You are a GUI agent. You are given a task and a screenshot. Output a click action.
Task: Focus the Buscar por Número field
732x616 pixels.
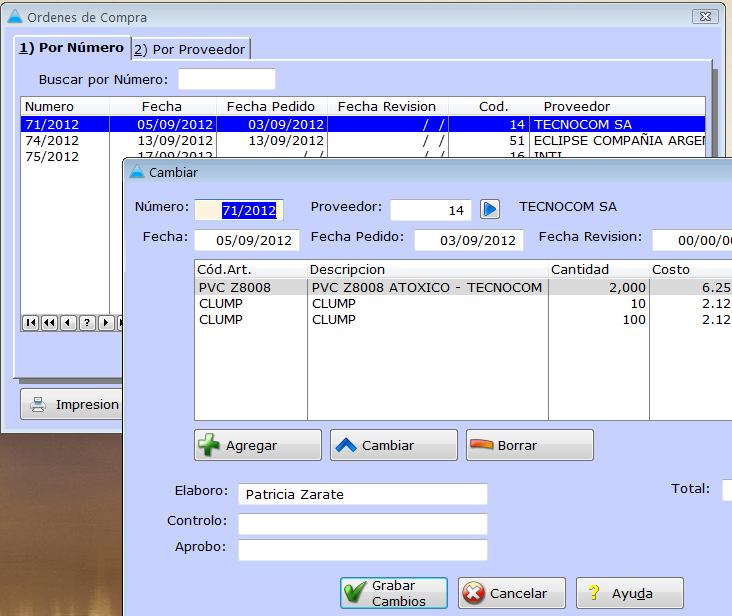(x=227, y=79)
